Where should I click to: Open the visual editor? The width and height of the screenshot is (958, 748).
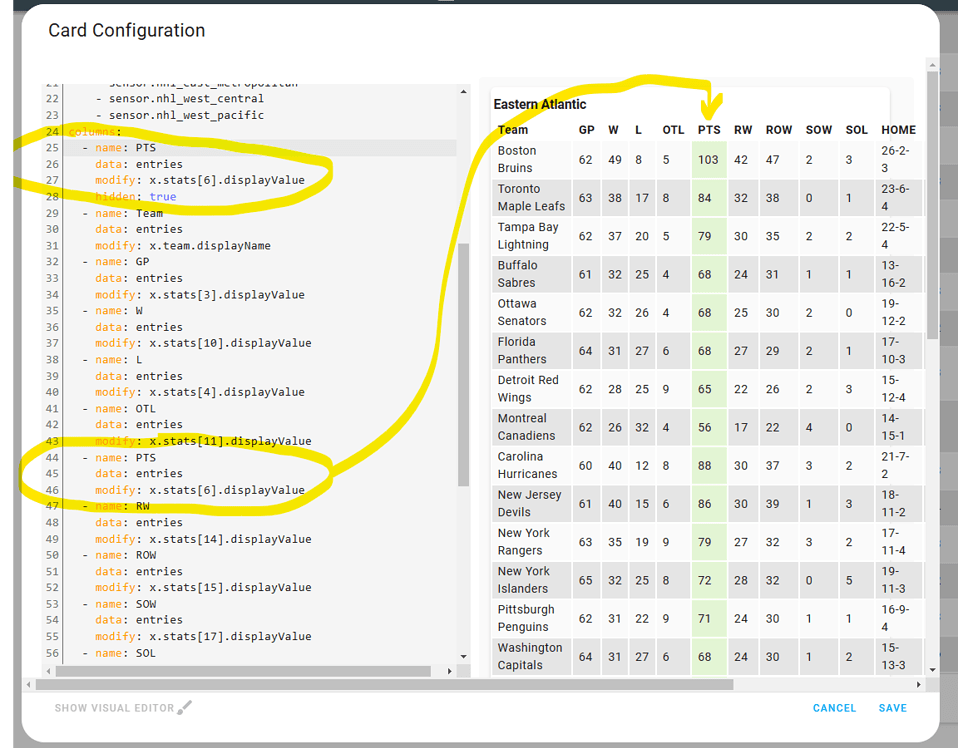pyautogui.click(x=113, y=707)
